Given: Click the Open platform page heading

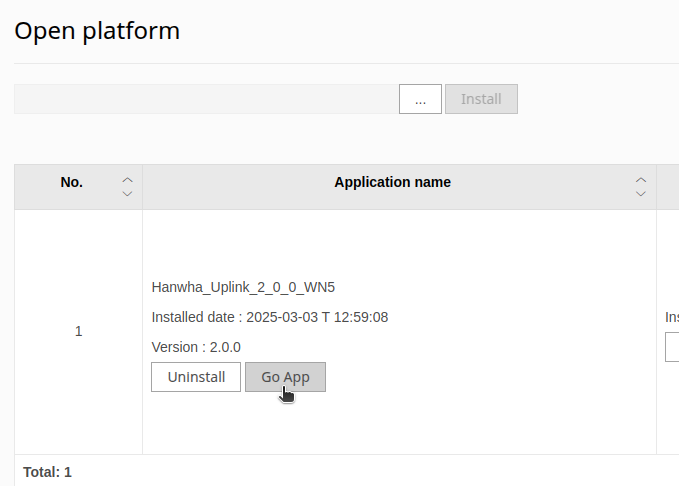Looking at the screenshot, I should [97, 30].
